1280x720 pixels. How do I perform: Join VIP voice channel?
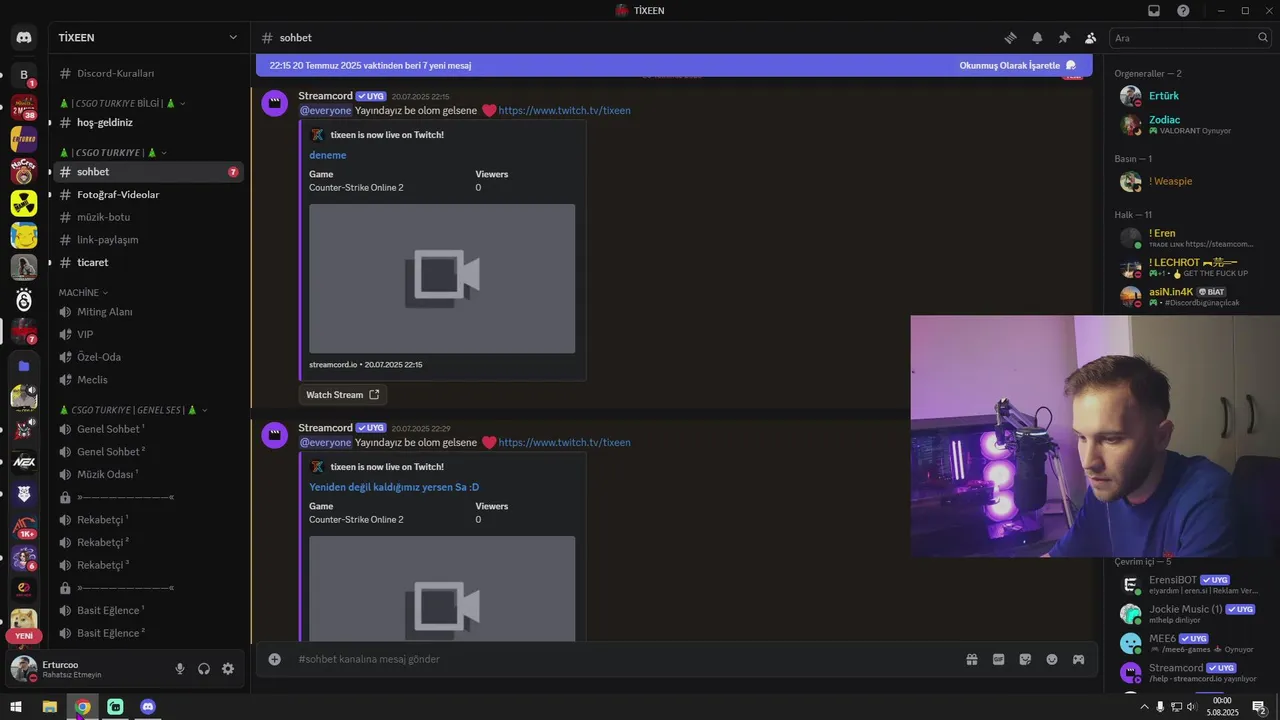point(148,334)
